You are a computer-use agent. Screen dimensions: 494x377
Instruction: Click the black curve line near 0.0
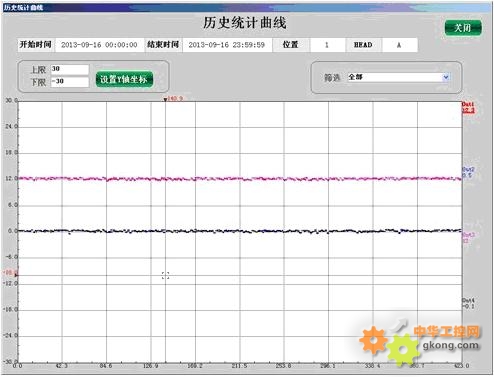click(x=240, y=231)
